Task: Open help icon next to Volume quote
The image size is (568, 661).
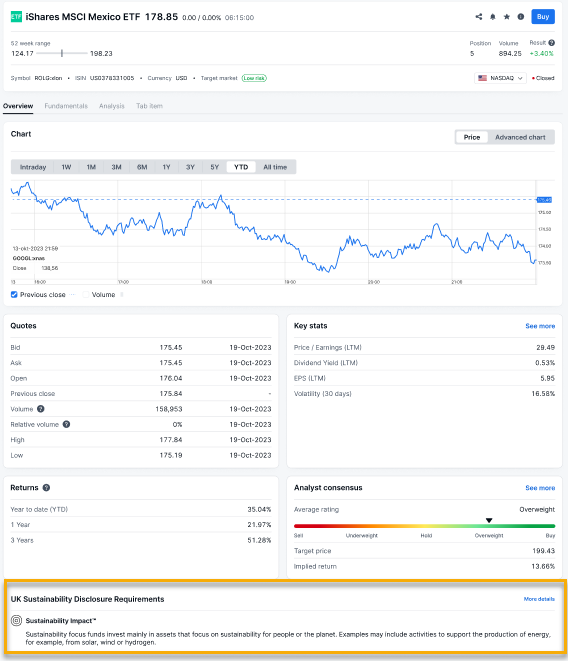Action: 40,409
